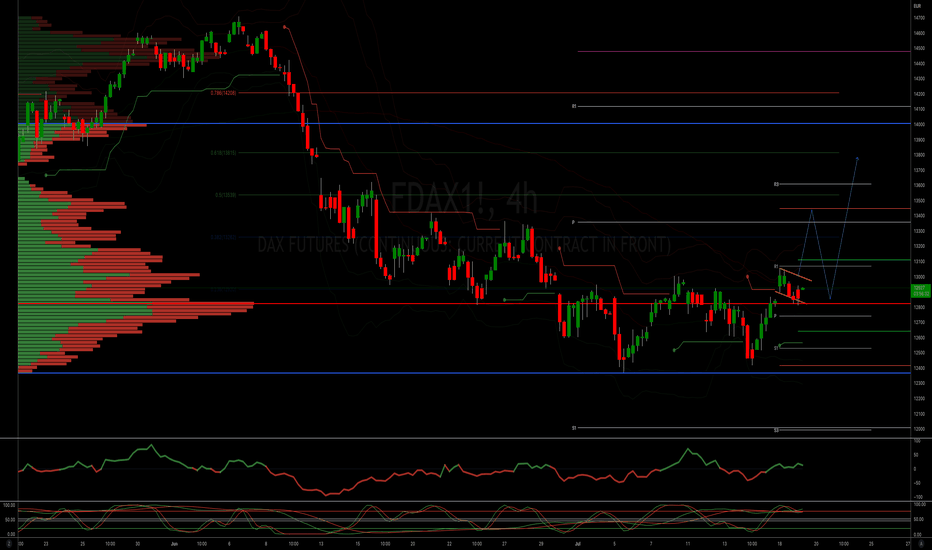Click the 12000 price scale label

[920, 429]
